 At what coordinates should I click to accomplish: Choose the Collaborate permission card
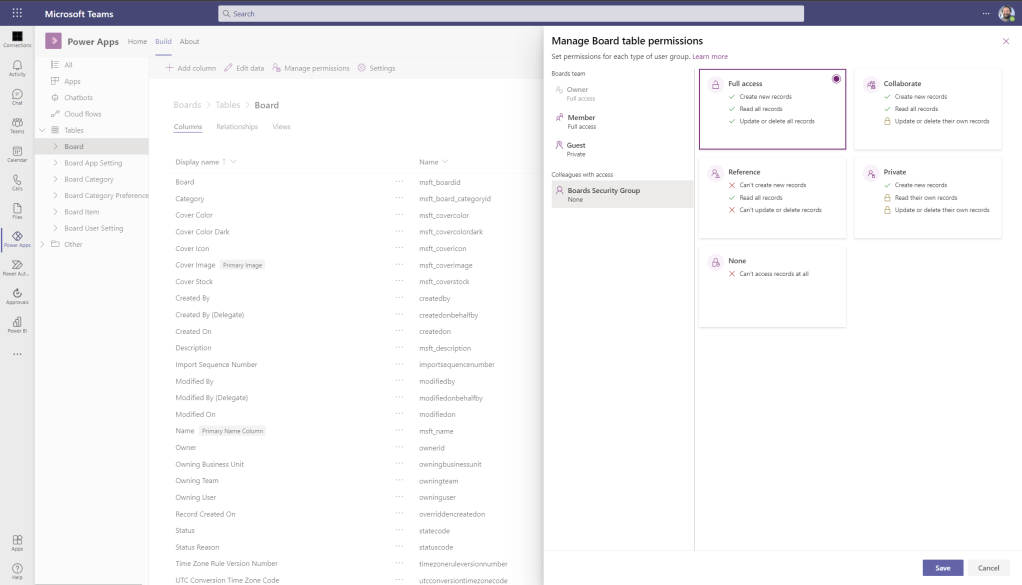coord(927,109)
